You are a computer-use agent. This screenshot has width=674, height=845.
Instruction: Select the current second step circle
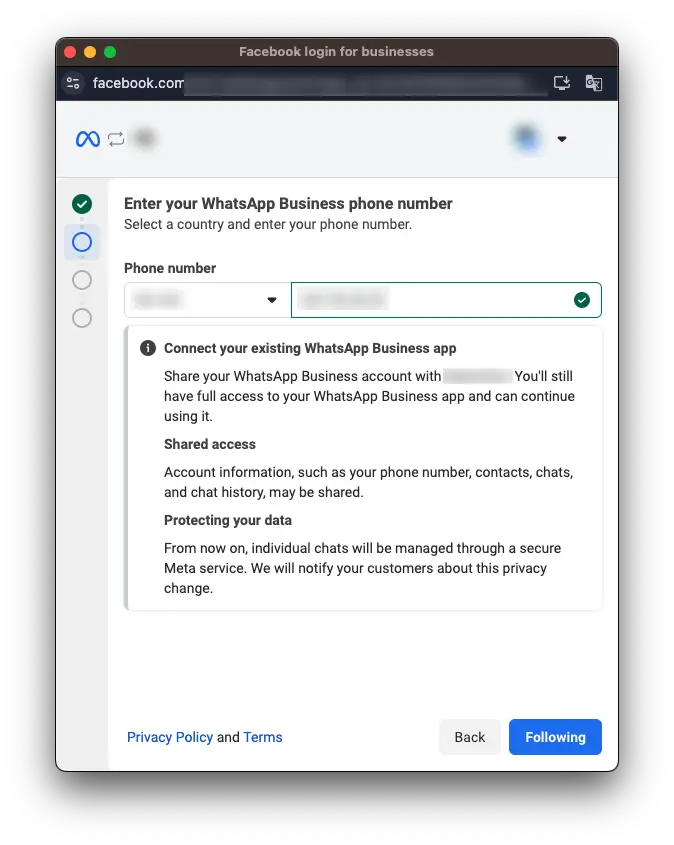[82, 242]
